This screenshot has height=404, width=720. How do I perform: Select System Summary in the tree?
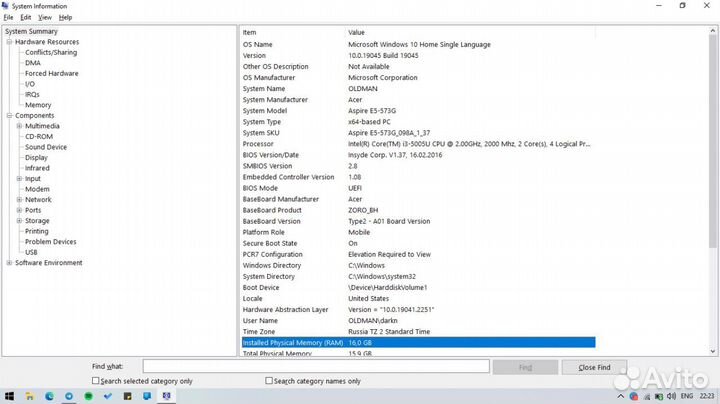(31, 31)
